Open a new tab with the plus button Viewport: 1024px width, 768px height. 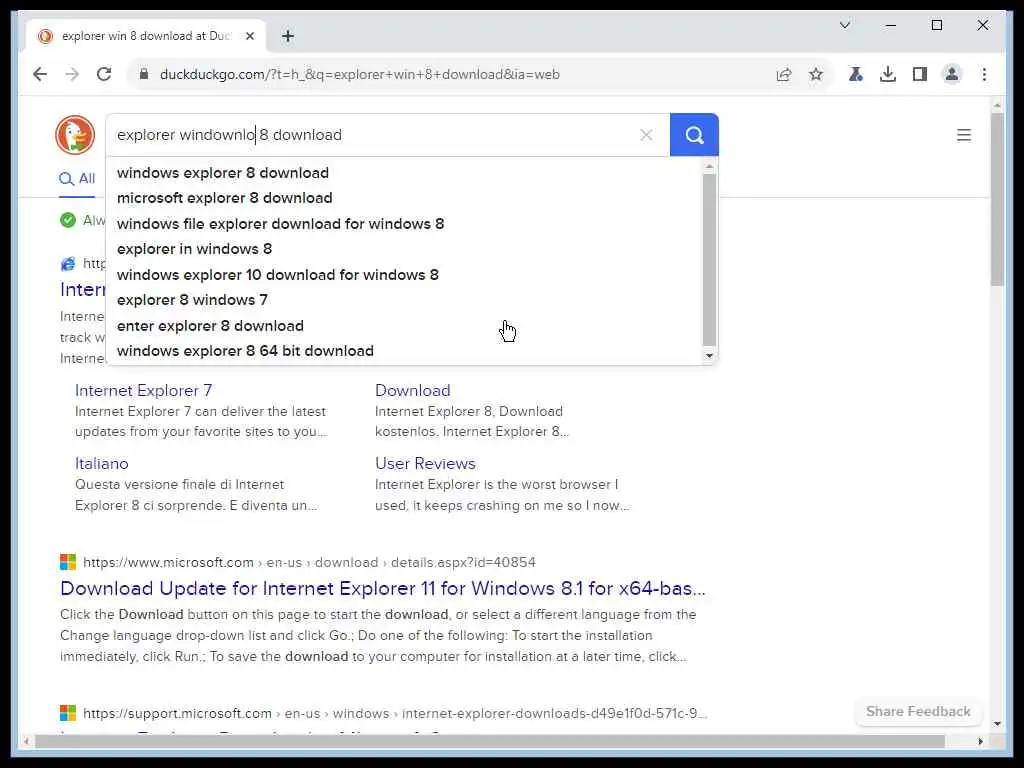pos(288,36)
